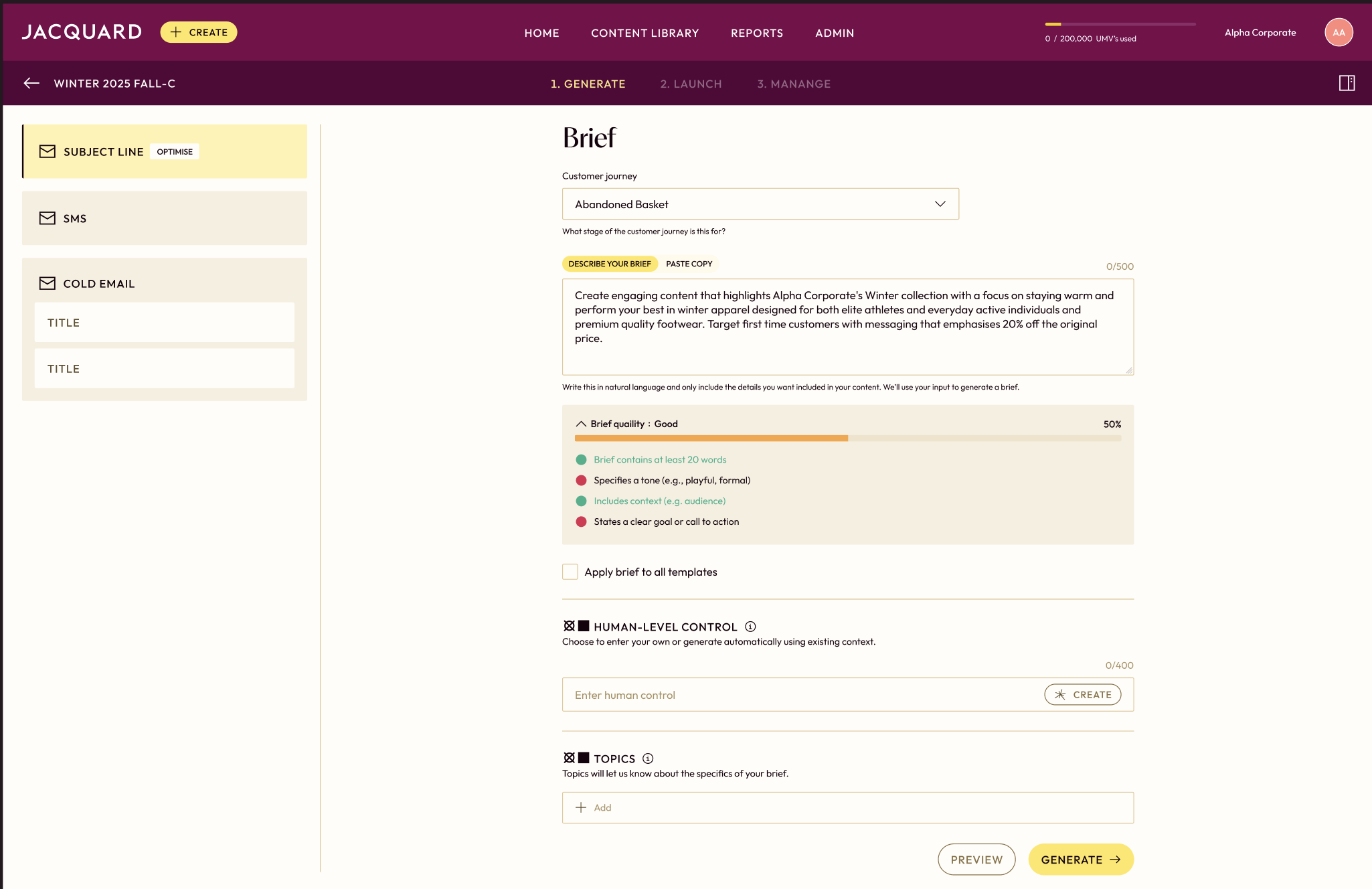Click the Cold Email envelope icon

coord(47,283)
